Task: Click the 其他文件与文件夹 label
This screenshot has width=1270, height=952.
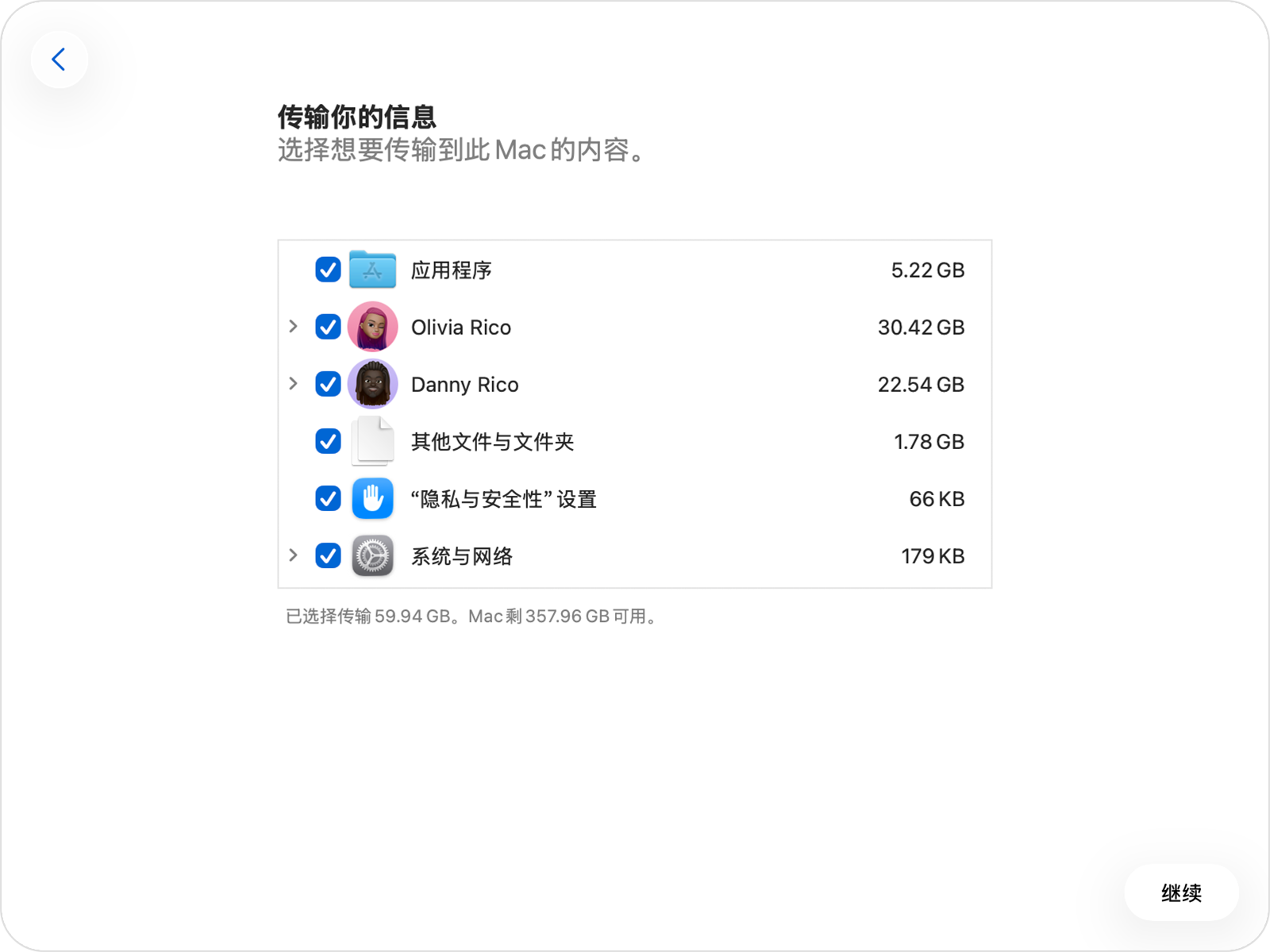Action: [x=492, y=442]
